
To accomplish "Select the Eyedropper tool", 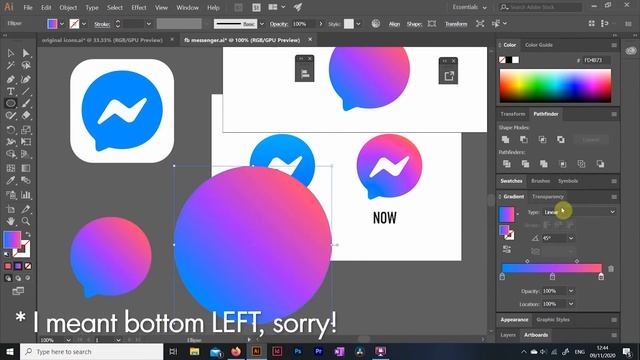I will tap(11, 180).
